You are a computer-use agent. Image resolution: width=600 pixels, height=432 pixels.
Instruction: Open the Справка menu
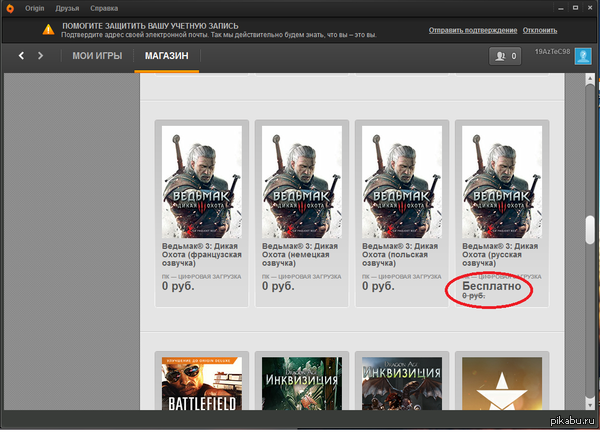click(x=104, y=8)
